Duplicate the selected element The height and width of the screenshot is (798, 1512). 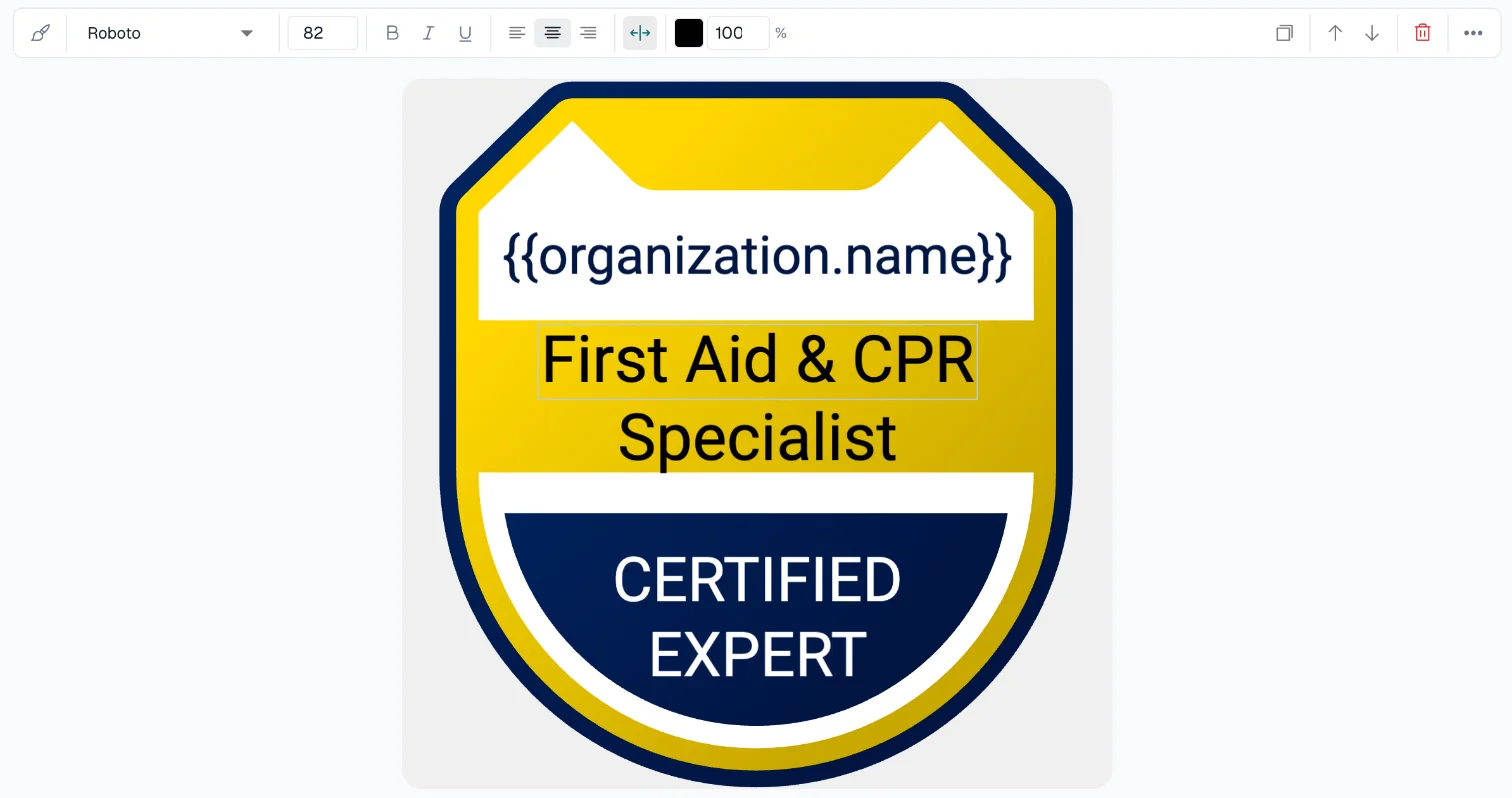tap(1284, 33)
